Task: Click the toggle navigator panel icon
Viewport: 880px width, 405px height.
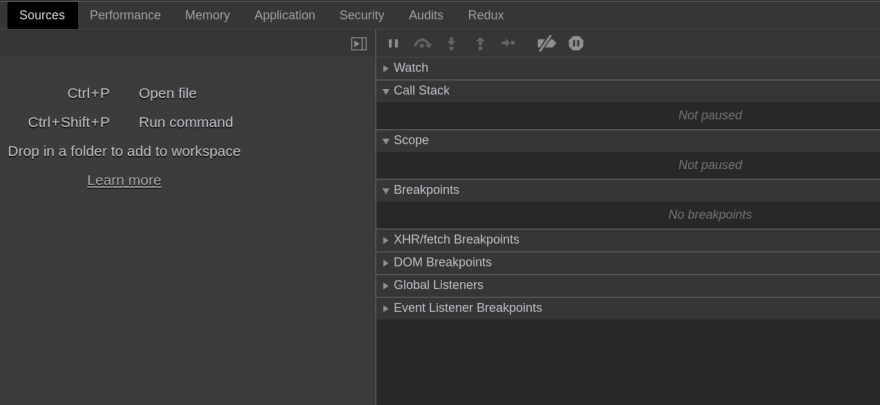Action: tap(359, 44)
